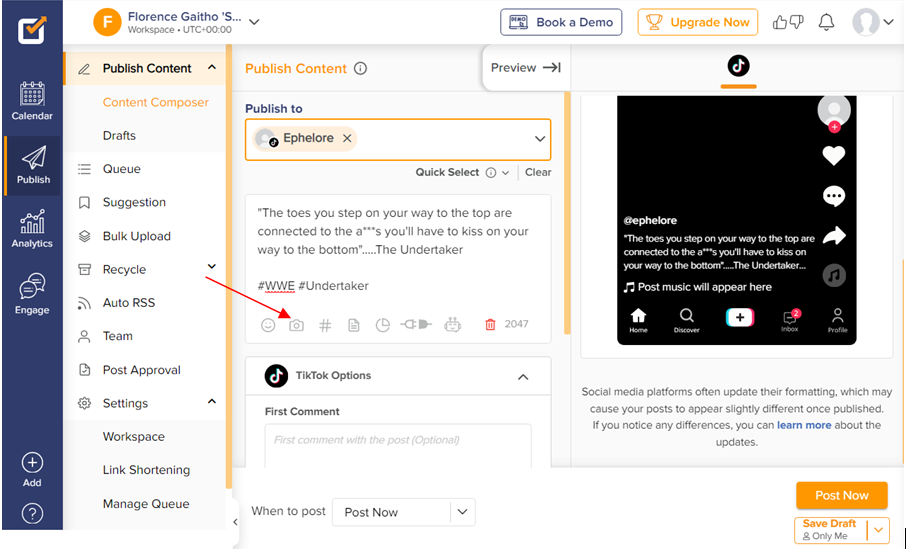Screen dimensions: 906x551
Task: Click the First Comment input field
Action: coord(398,445)
